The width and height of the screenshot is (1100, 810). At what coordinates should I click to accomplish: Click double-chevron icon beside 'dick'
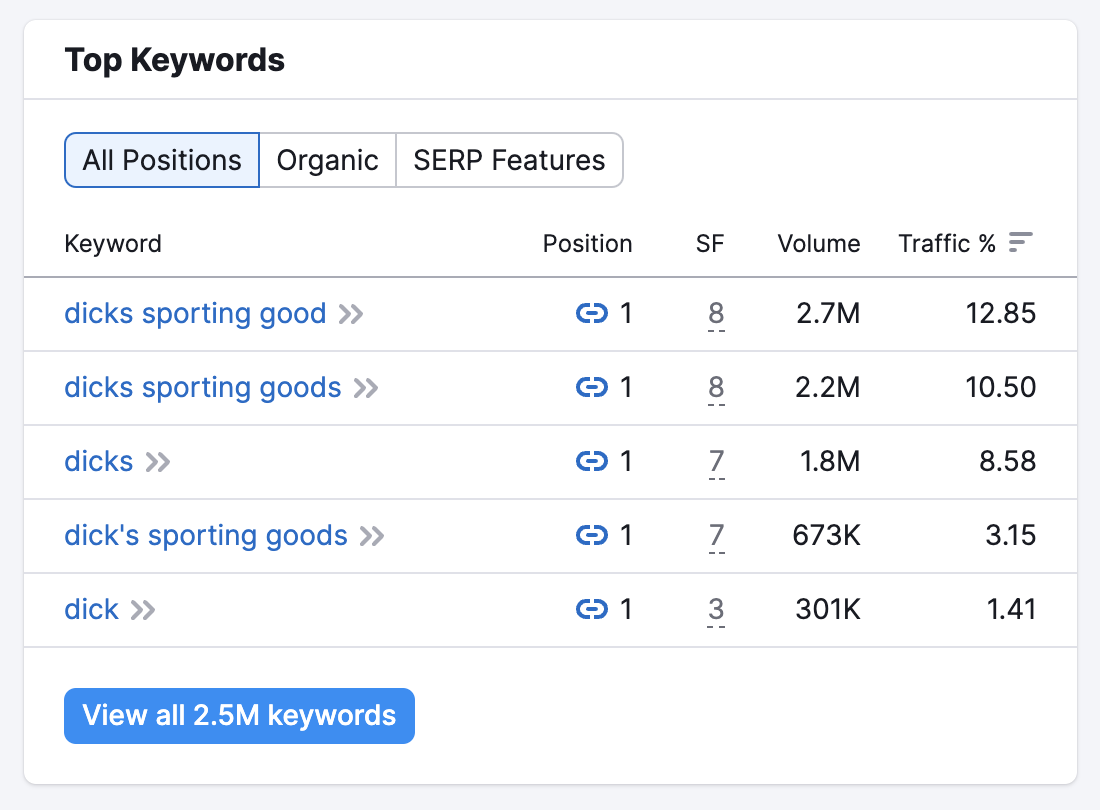143,610
